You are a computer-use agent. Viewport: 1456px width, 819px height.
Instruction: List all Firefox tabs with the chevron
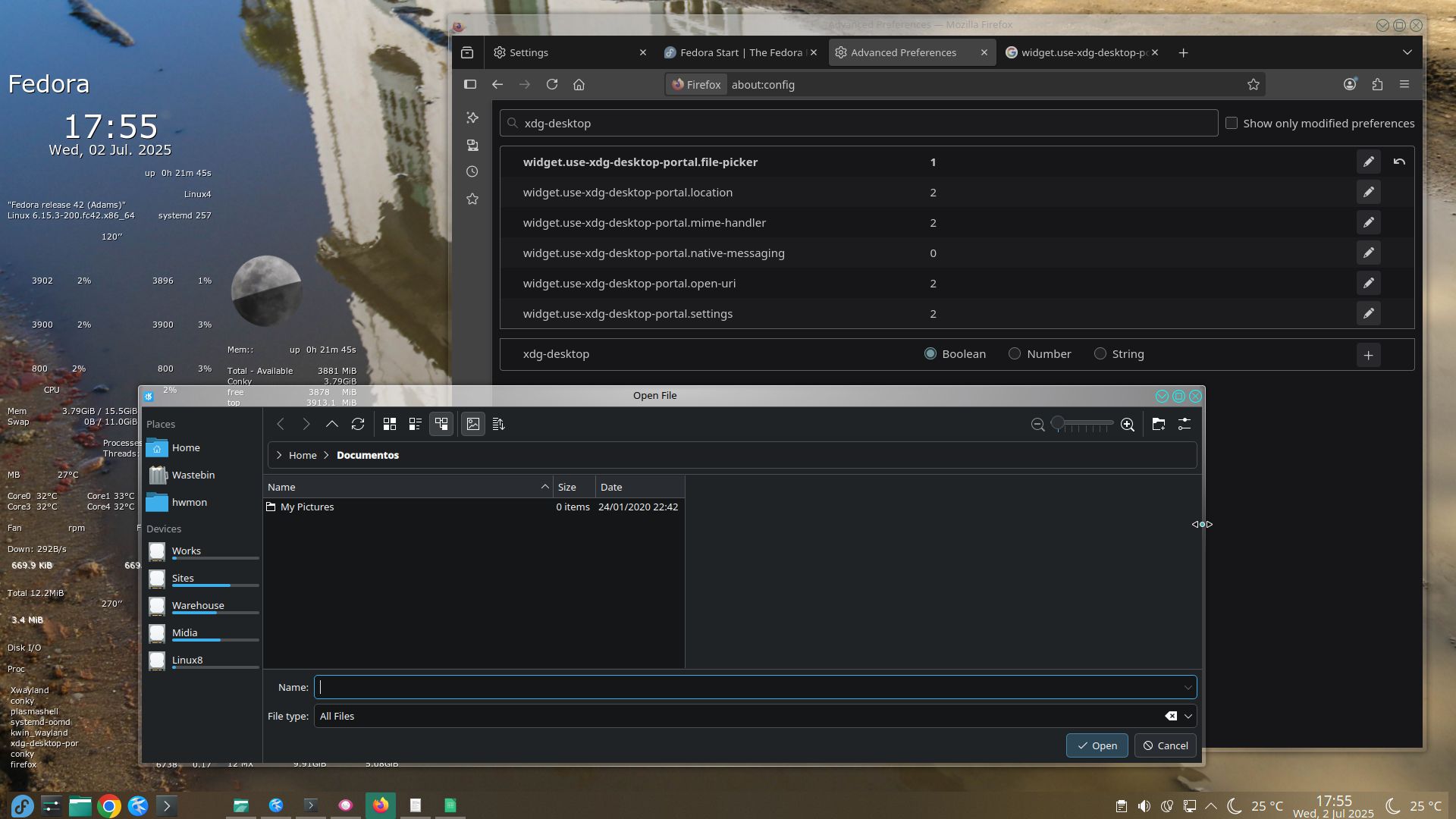click(x=1407, y=52)
